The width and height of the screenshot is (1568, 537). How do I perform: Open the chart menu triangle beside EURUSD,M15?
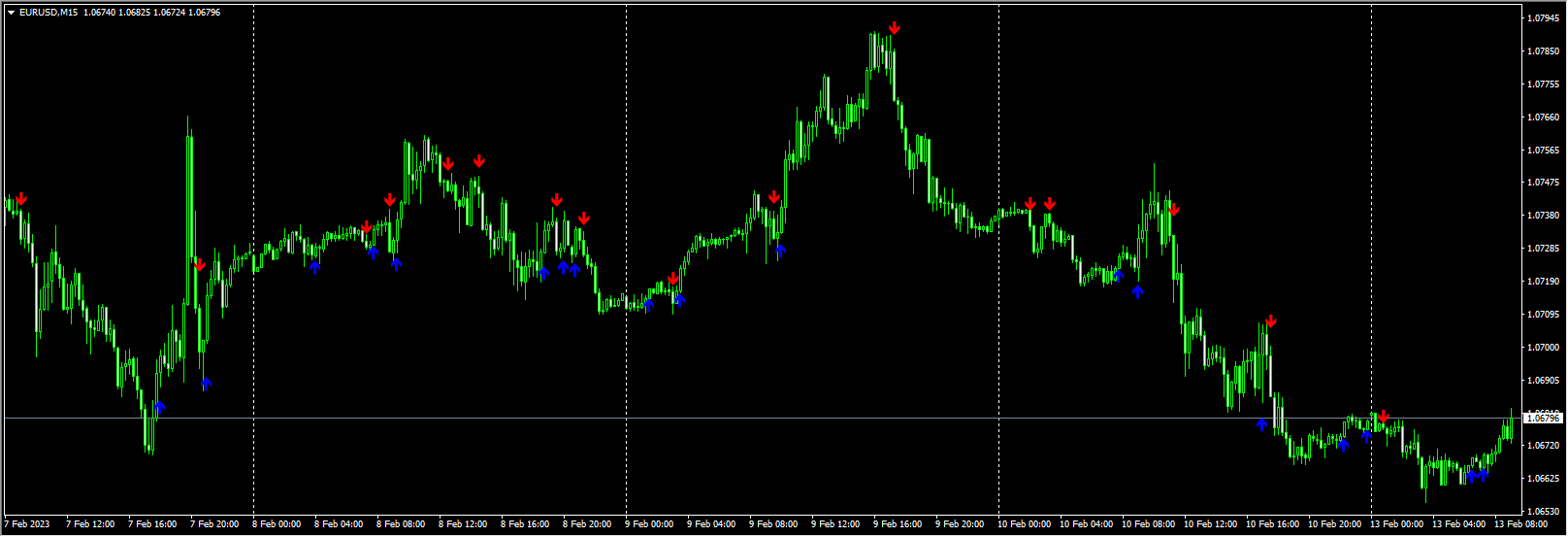click(11, 13)
